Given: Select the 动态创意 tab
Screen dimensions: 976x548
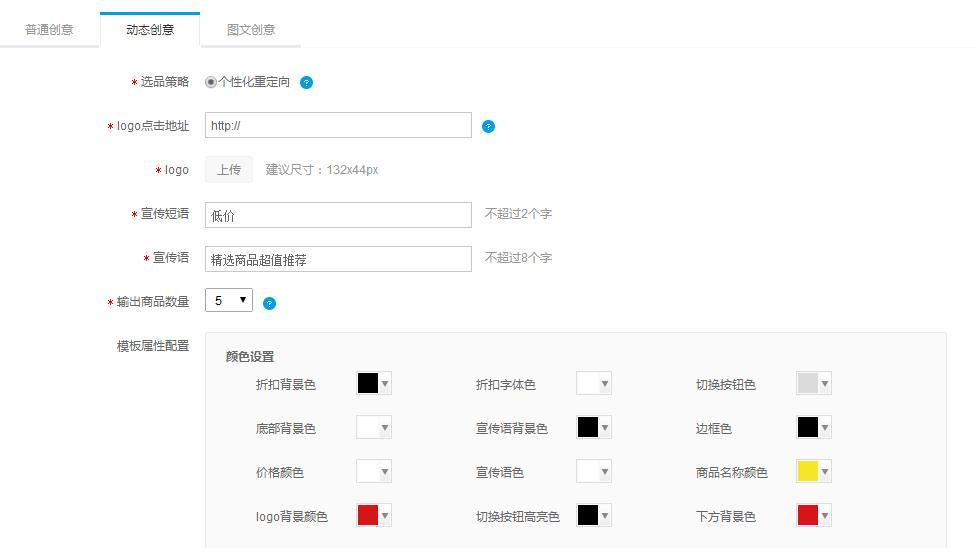Looking at the screenshot, I should tap(150, 30).
